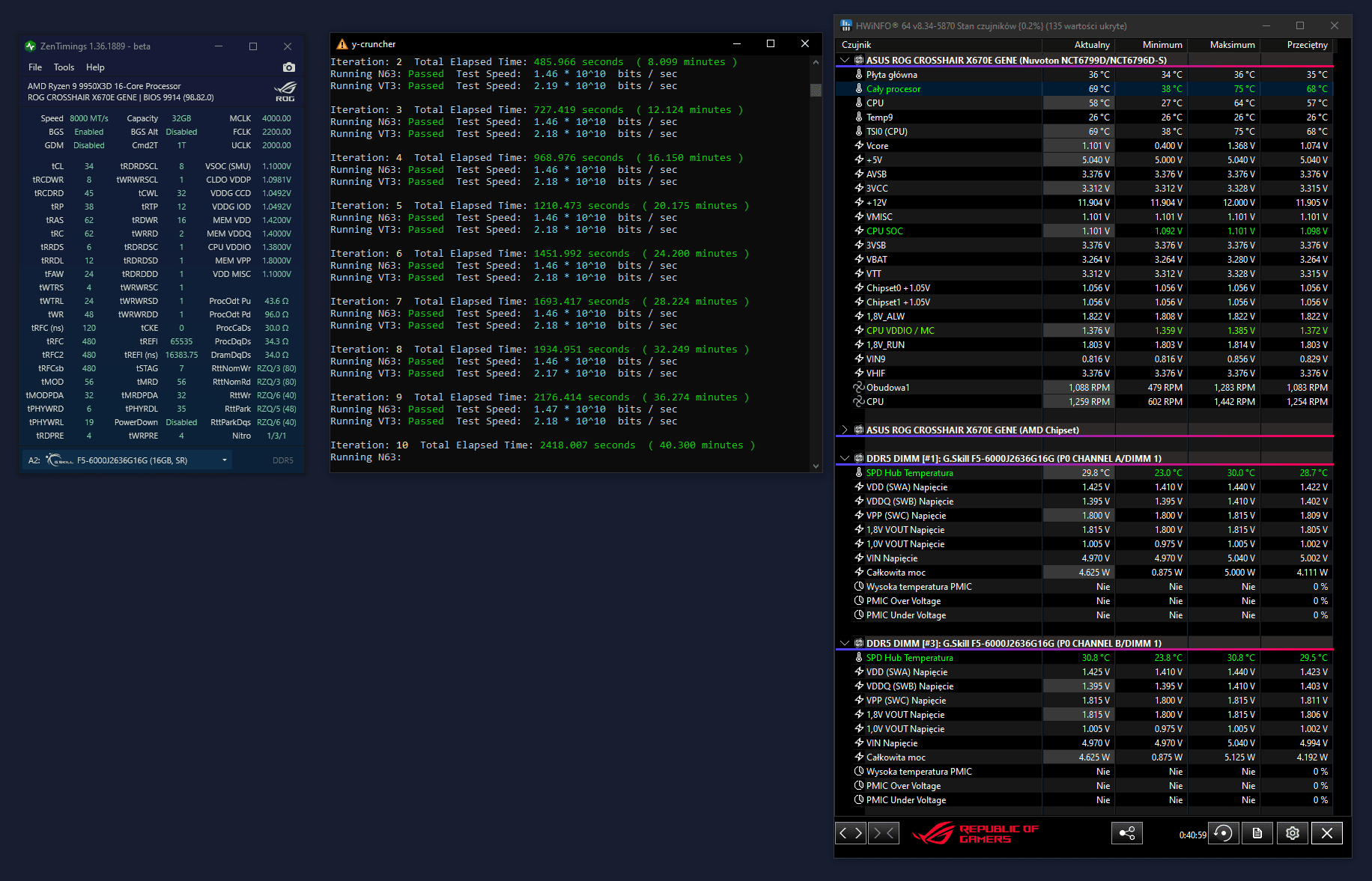Click clock icon beside DIMM #1 PMIC Over Voltage
1372x881 pixels.
(x=859, y=601)
